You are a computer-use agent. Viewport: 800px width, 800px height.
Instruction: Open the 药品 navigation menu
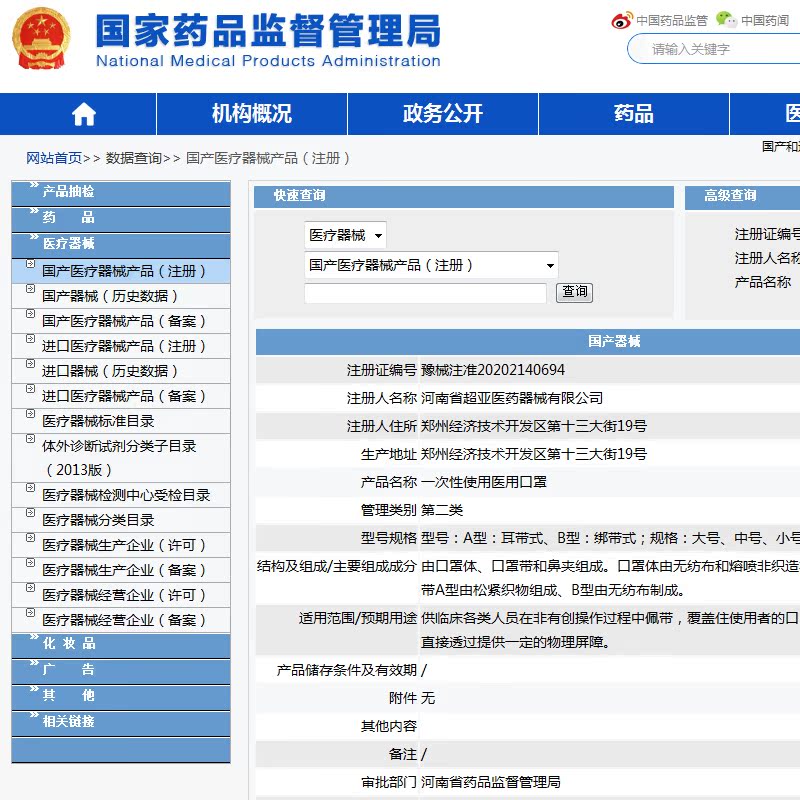(x=634, y=114)
